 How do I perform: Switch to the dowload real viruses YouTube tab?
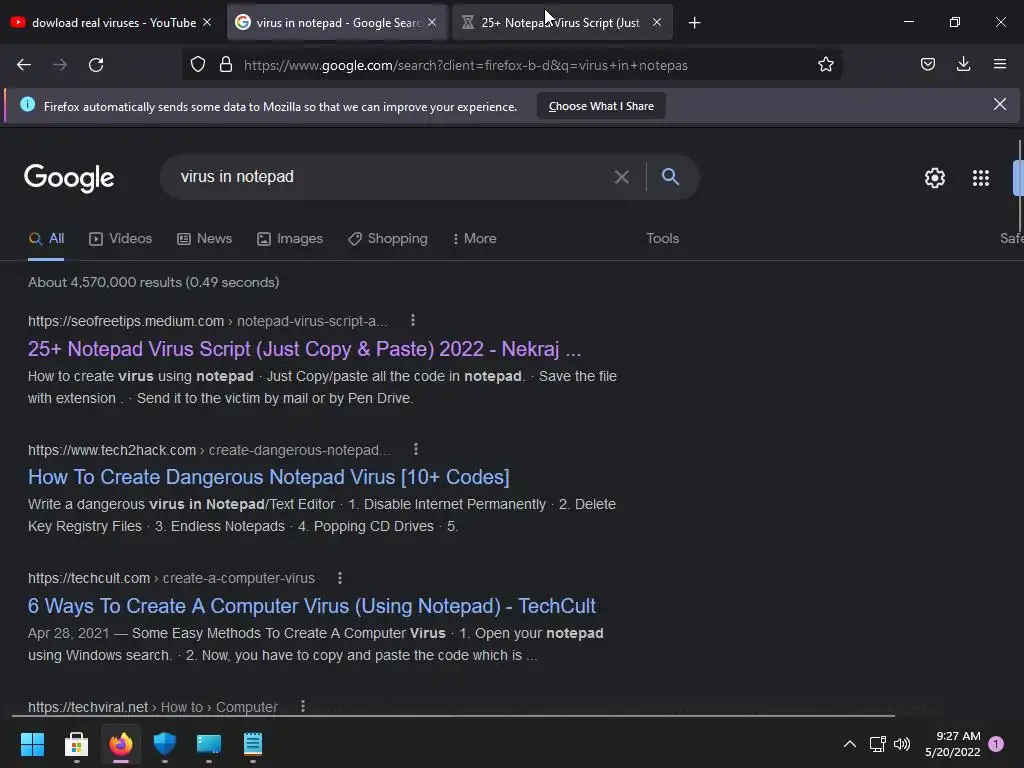[114, 22]
